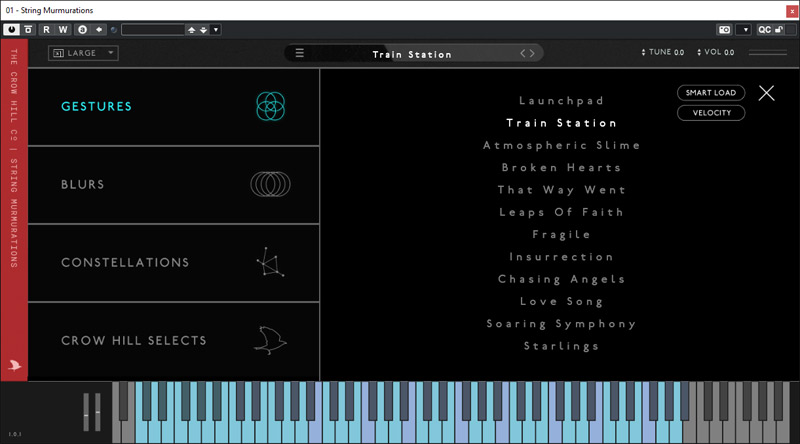Click the white bird logo on red sidebar
This screenshot has height=444, width=800.
click(14, 365)
